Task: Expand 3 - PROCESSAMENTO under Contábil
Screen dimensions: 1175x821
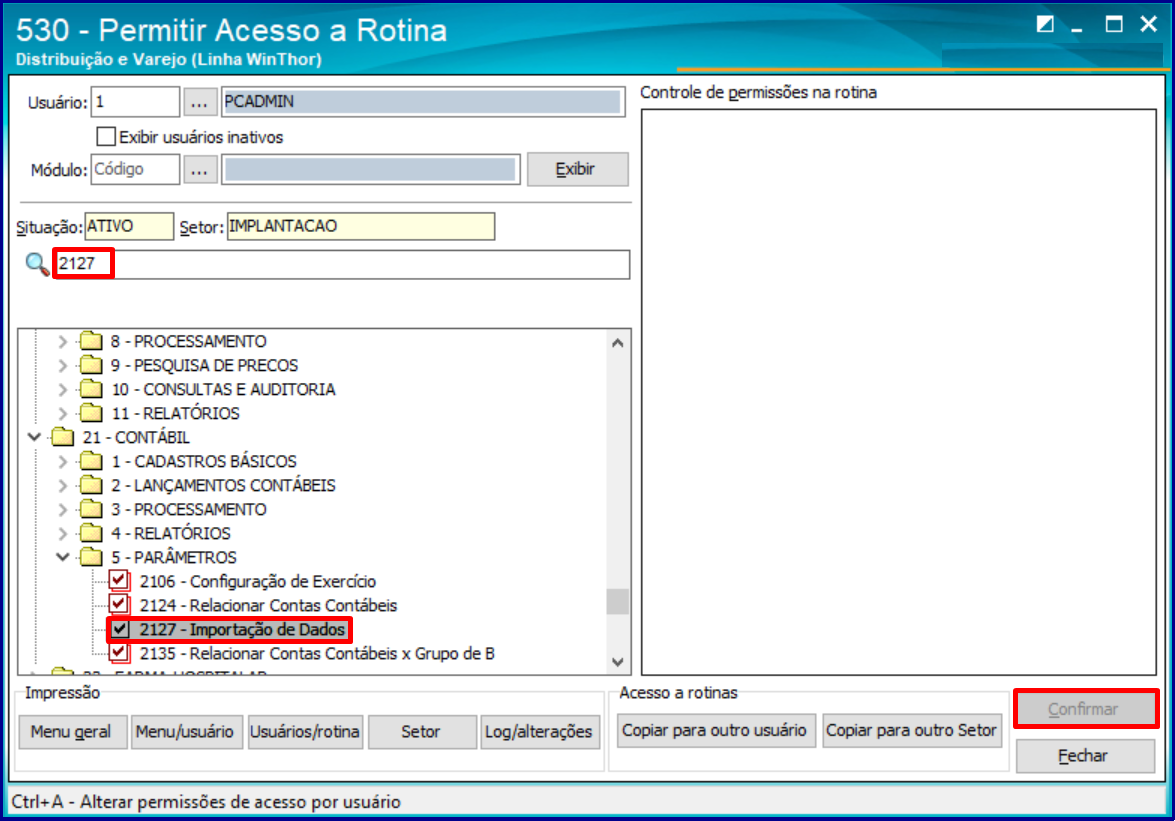Action: 63,509
